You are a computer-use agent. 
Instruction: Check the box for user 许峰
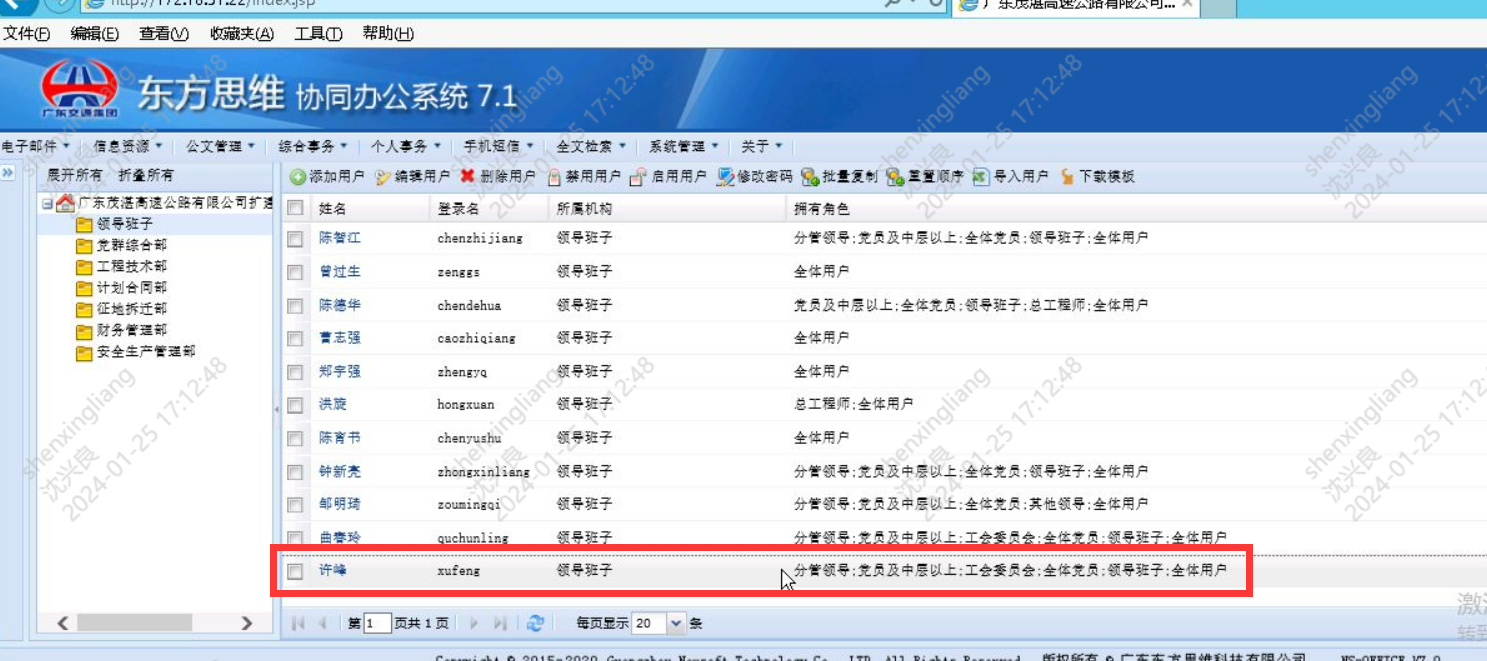pyautogui.click(x=295, y=571)
